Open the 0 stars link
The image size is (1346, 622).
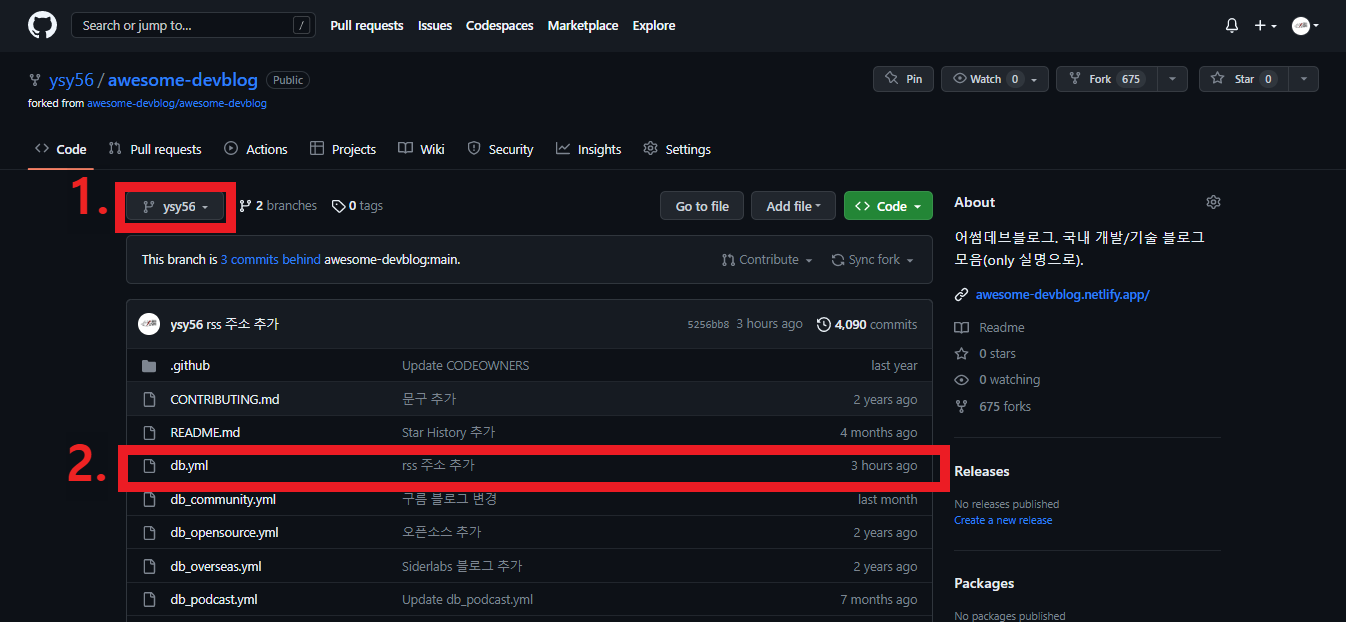[986, 354]
